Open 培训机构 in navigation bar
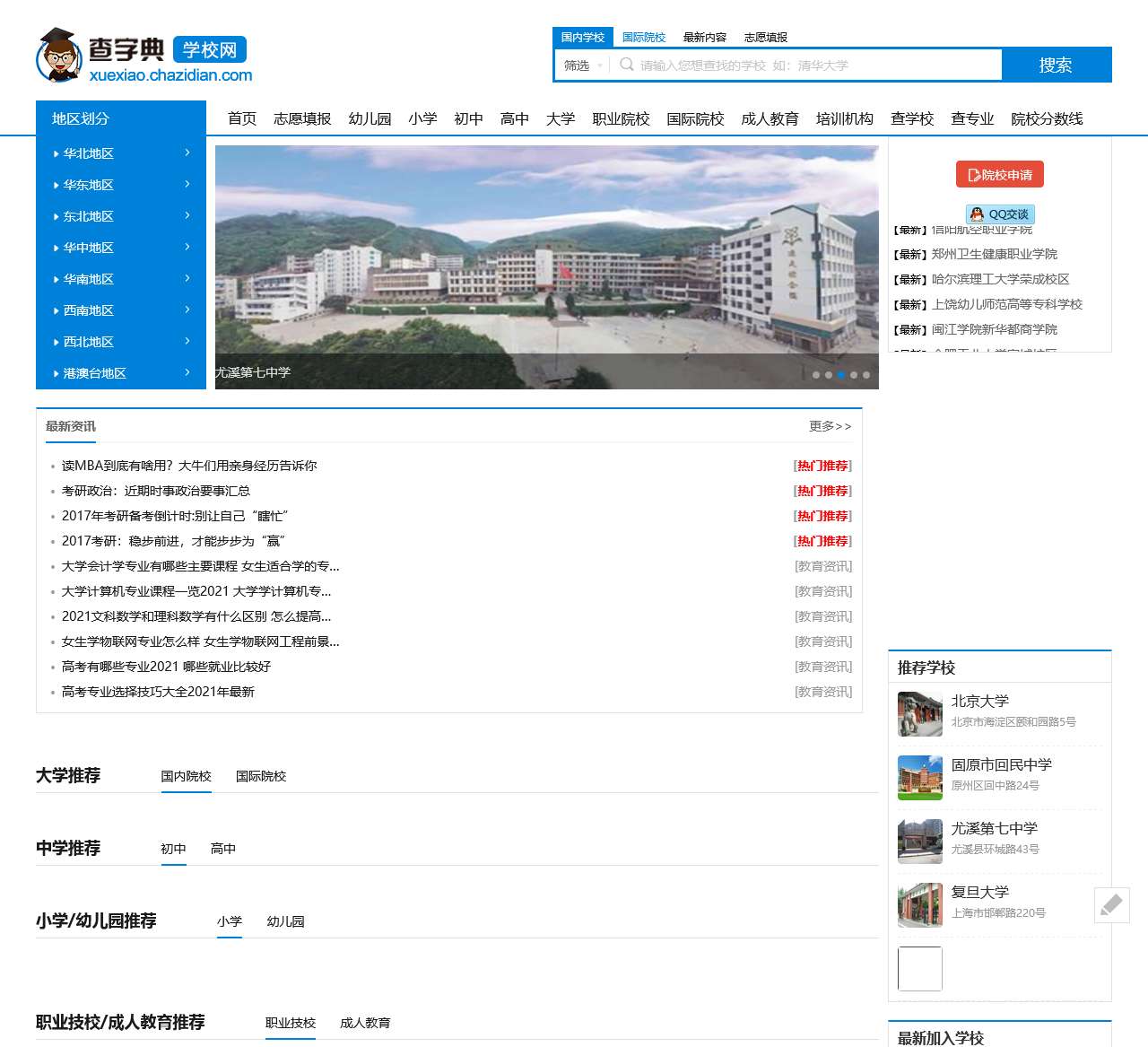Viewport: 1148px width, 1047px height. (845, 118)
